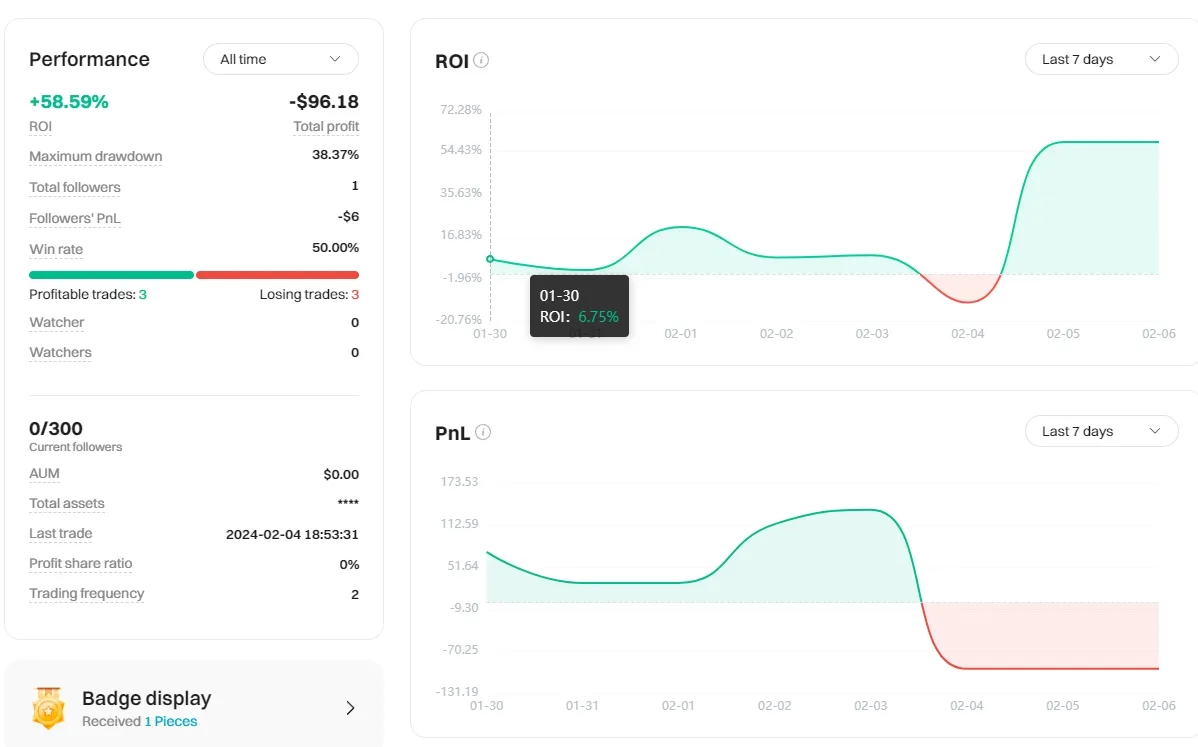Click the Total profit label
The height and width of the screenshot is (747, 1198).
click(x=326, y=127)
